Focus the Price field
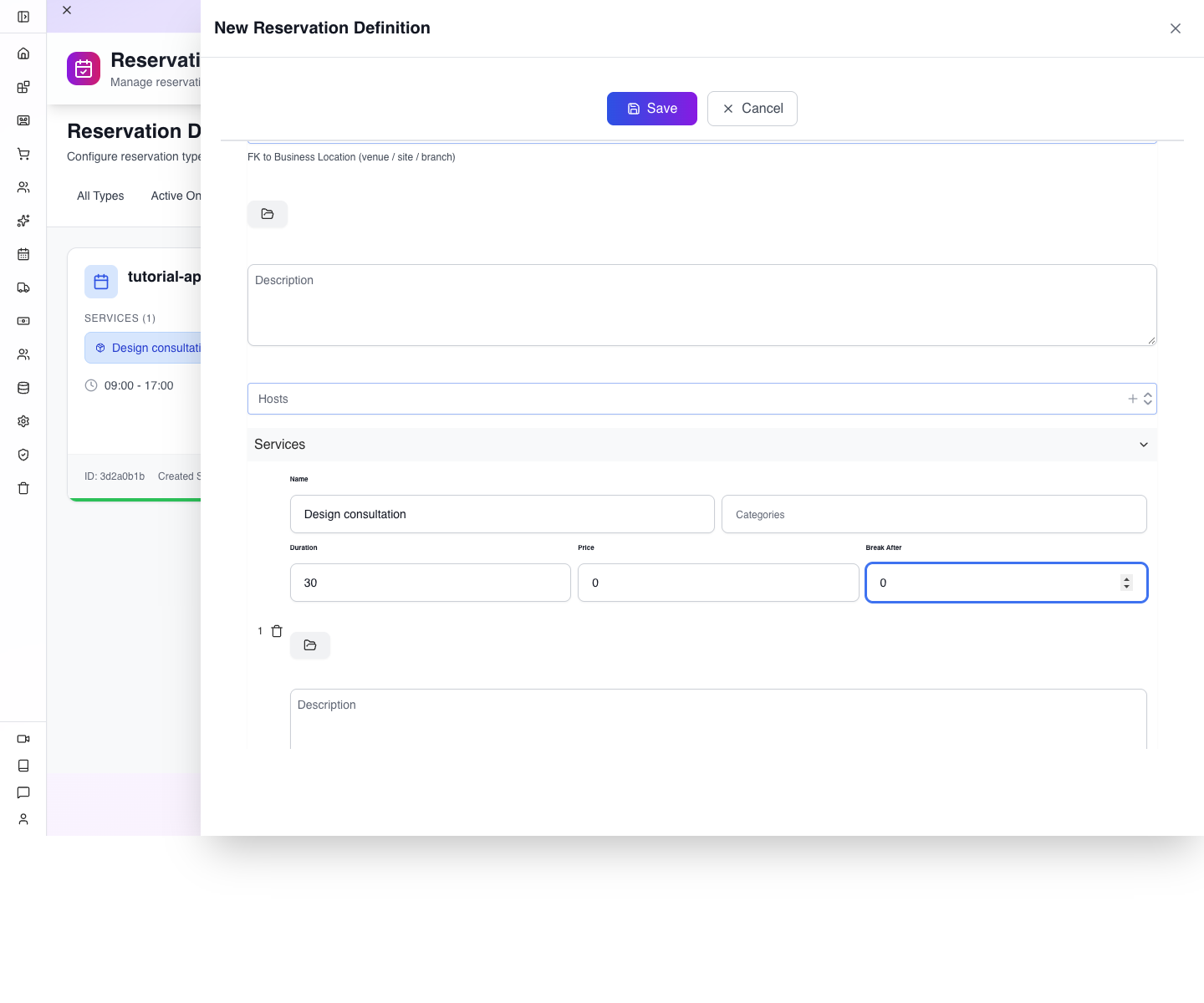The width and height of the screenshot is (1204, 1003). (x=718, y=583)
